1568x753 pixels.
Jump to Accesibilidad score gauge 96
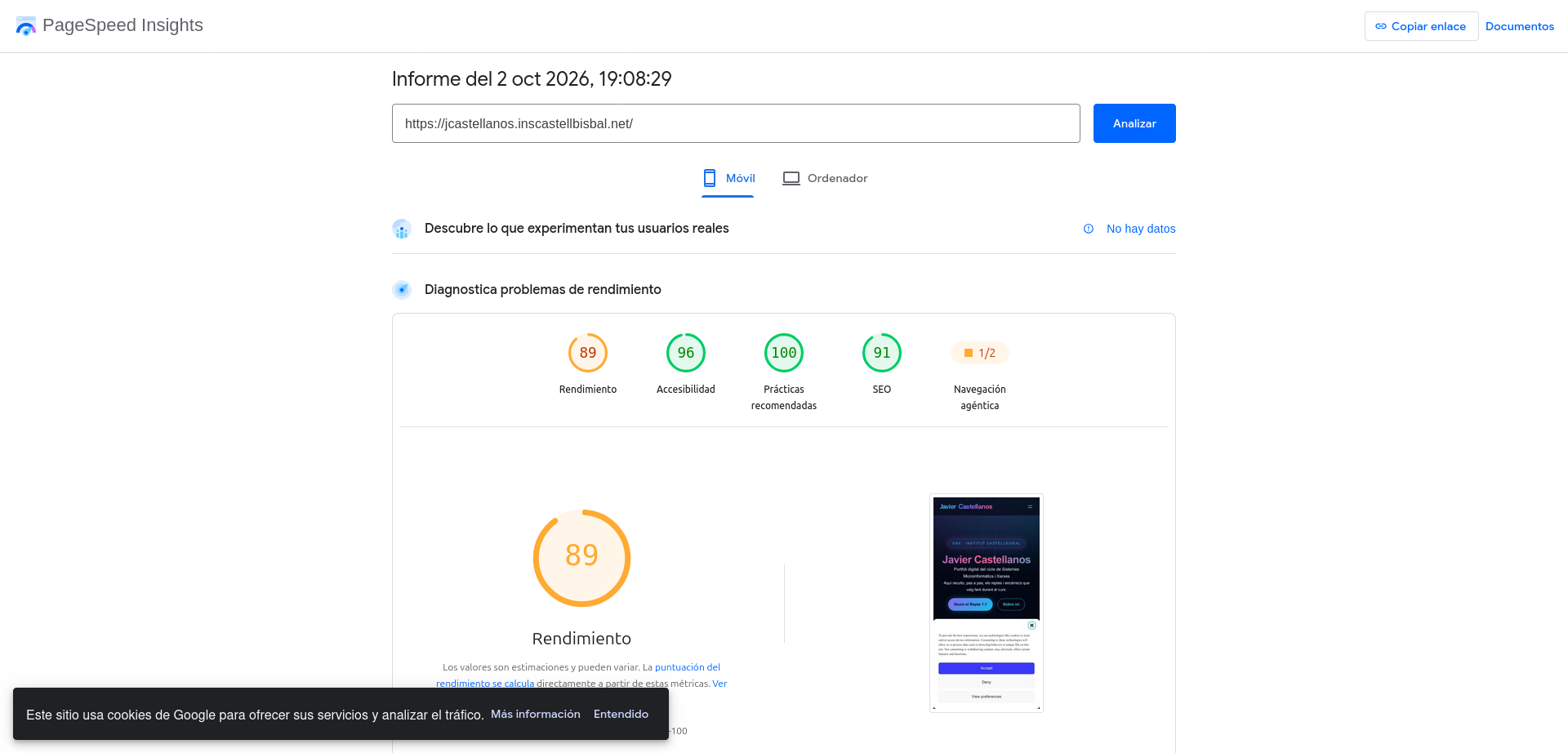point(686,353)
